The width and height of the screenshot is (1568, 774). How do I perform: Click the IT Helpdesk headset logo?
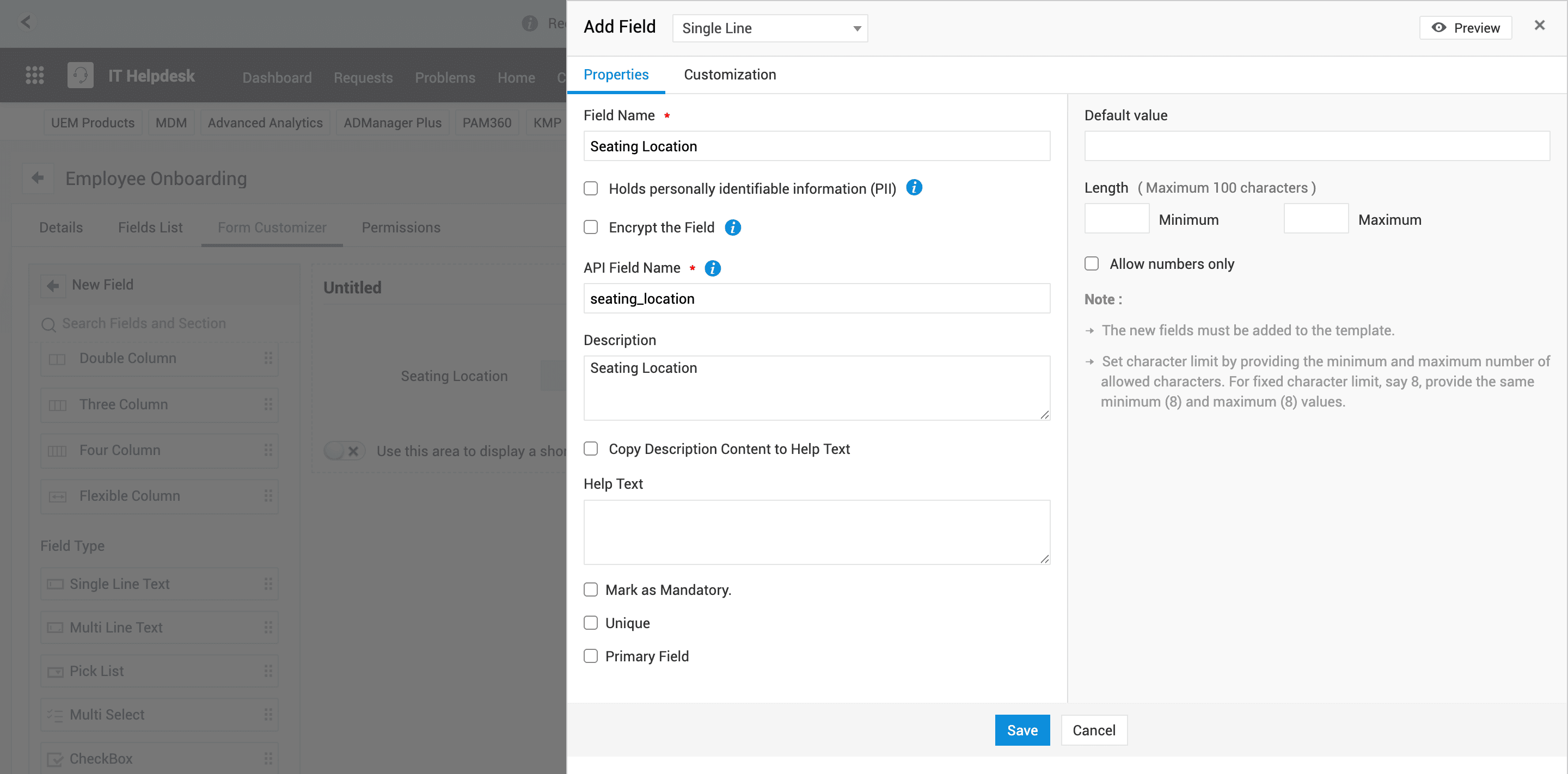tap(81, 76)
